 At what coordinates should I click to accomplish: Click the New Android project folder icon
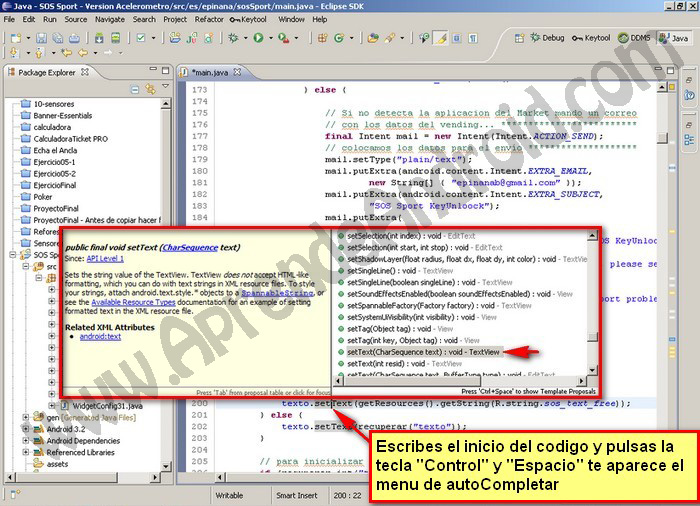coord(175,38)
